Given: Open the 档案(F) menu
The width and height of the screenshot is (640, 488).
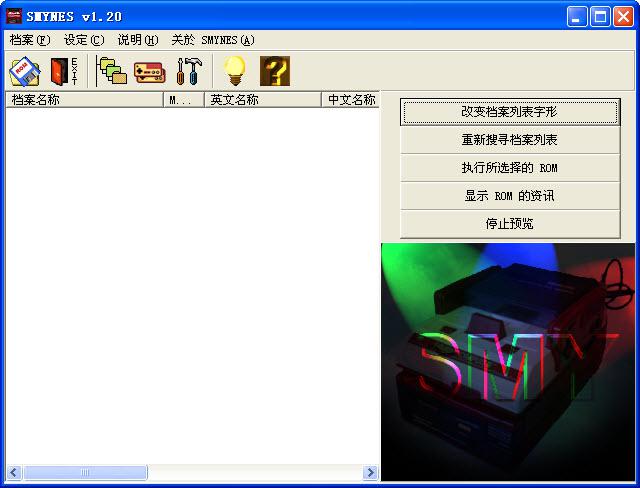Looking at the screenshot, I should [x=29, y=40].
